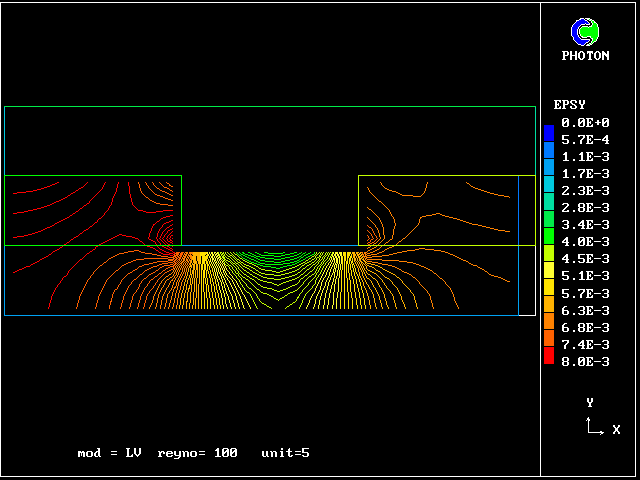Click the vertical blue line at right edge
This screenshot has width=640, height=480.
[x=519, y=245]
